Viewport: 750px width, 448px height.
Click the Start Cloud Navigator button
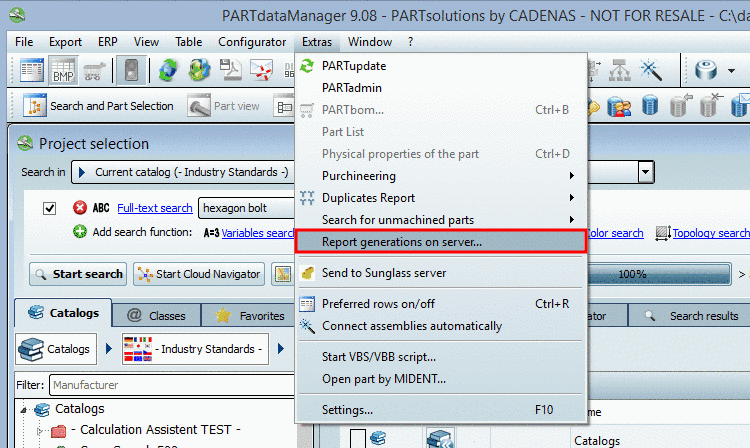click(199, 274)
